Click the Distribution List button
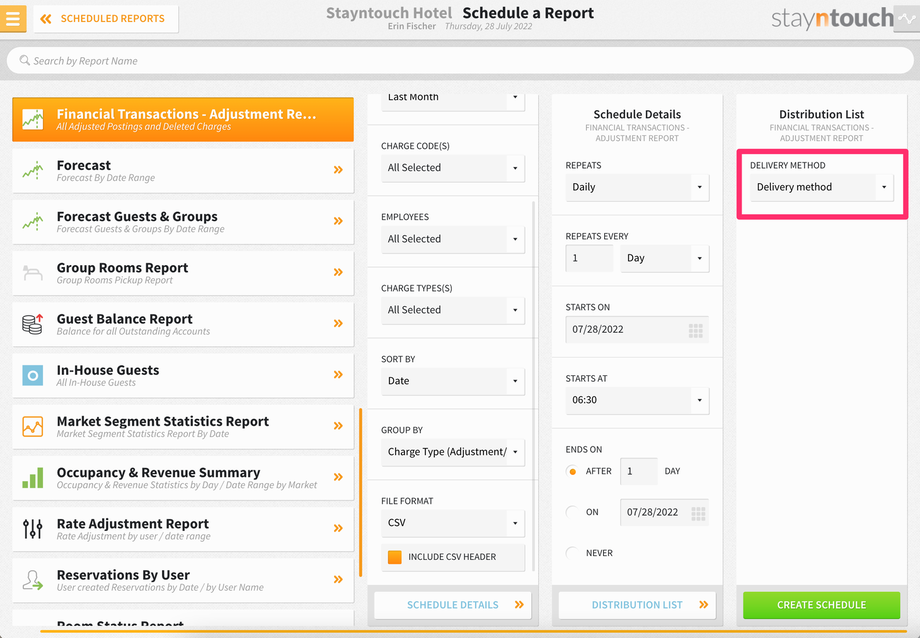This screenshot has width=920, height=638. (x=637, y=605)
